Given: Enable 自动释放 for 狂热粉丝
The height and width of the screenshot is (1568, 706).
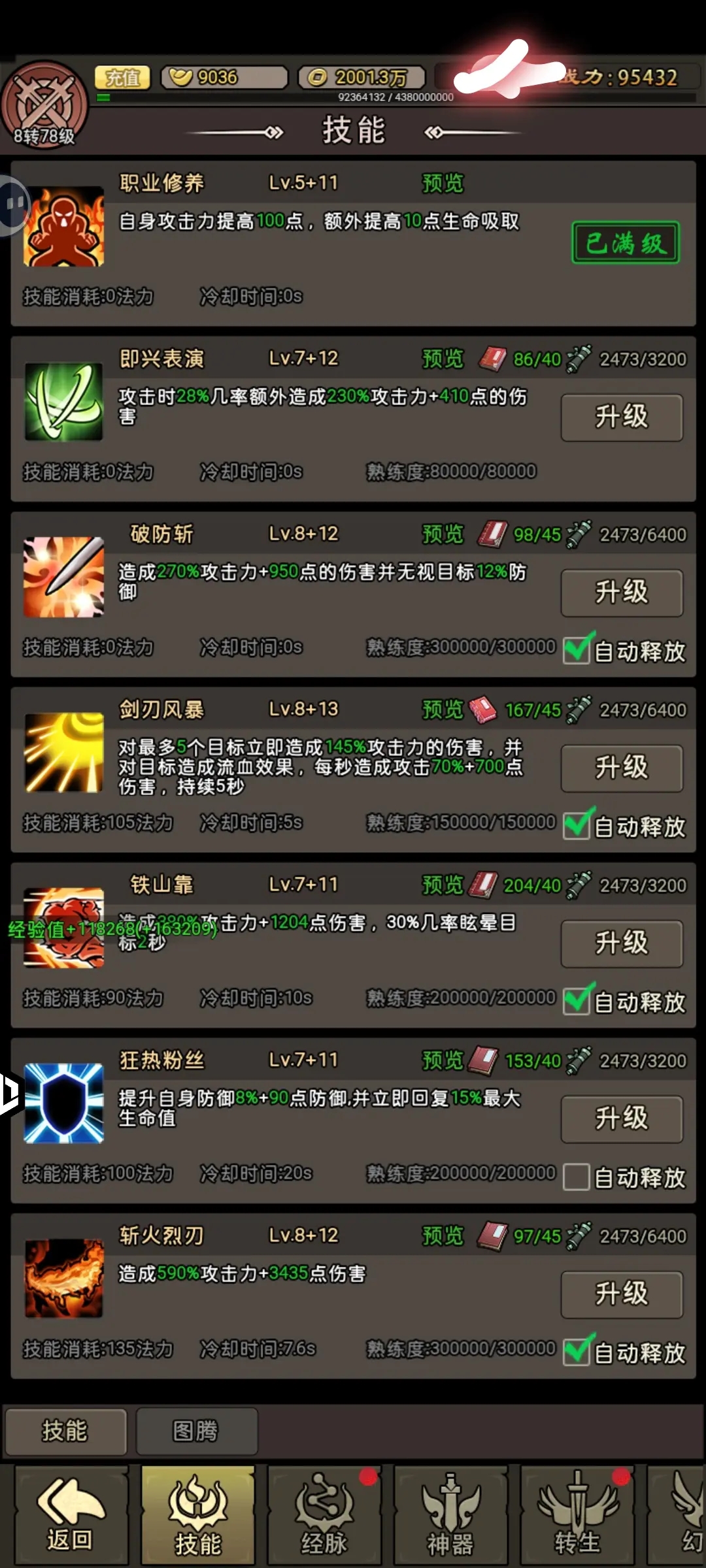Looking at the screenshot, I should coord(577,1177).
